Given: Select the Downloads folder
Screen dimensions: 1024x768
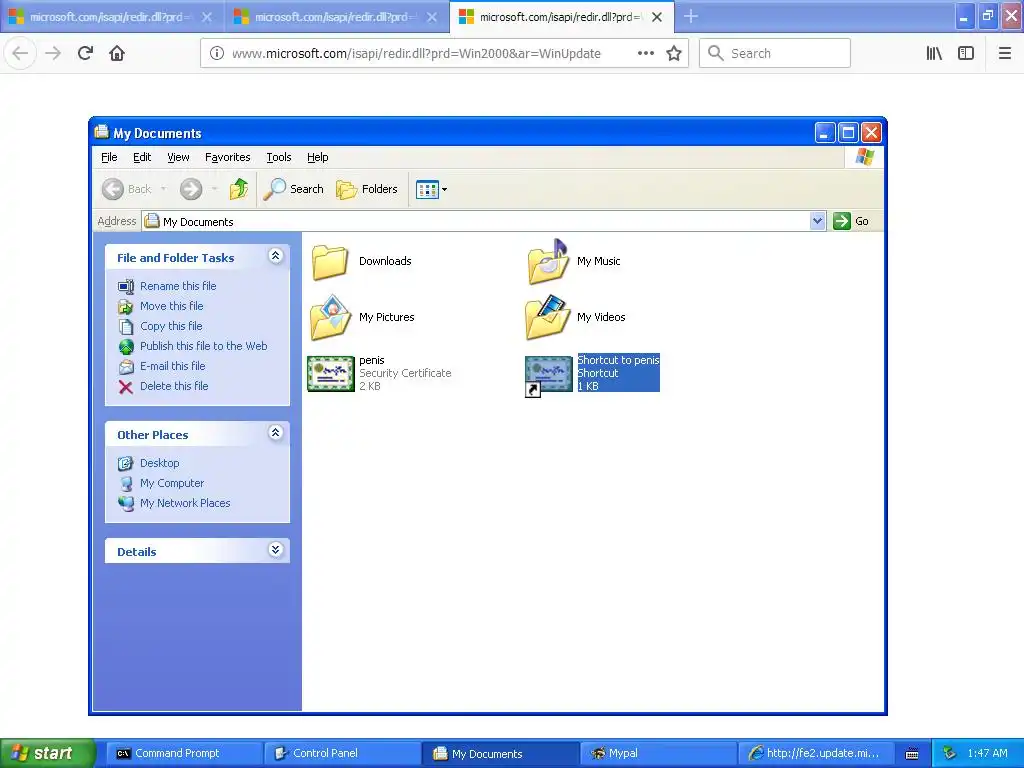Looking at the screenshot, I should (x=360, y=261).
